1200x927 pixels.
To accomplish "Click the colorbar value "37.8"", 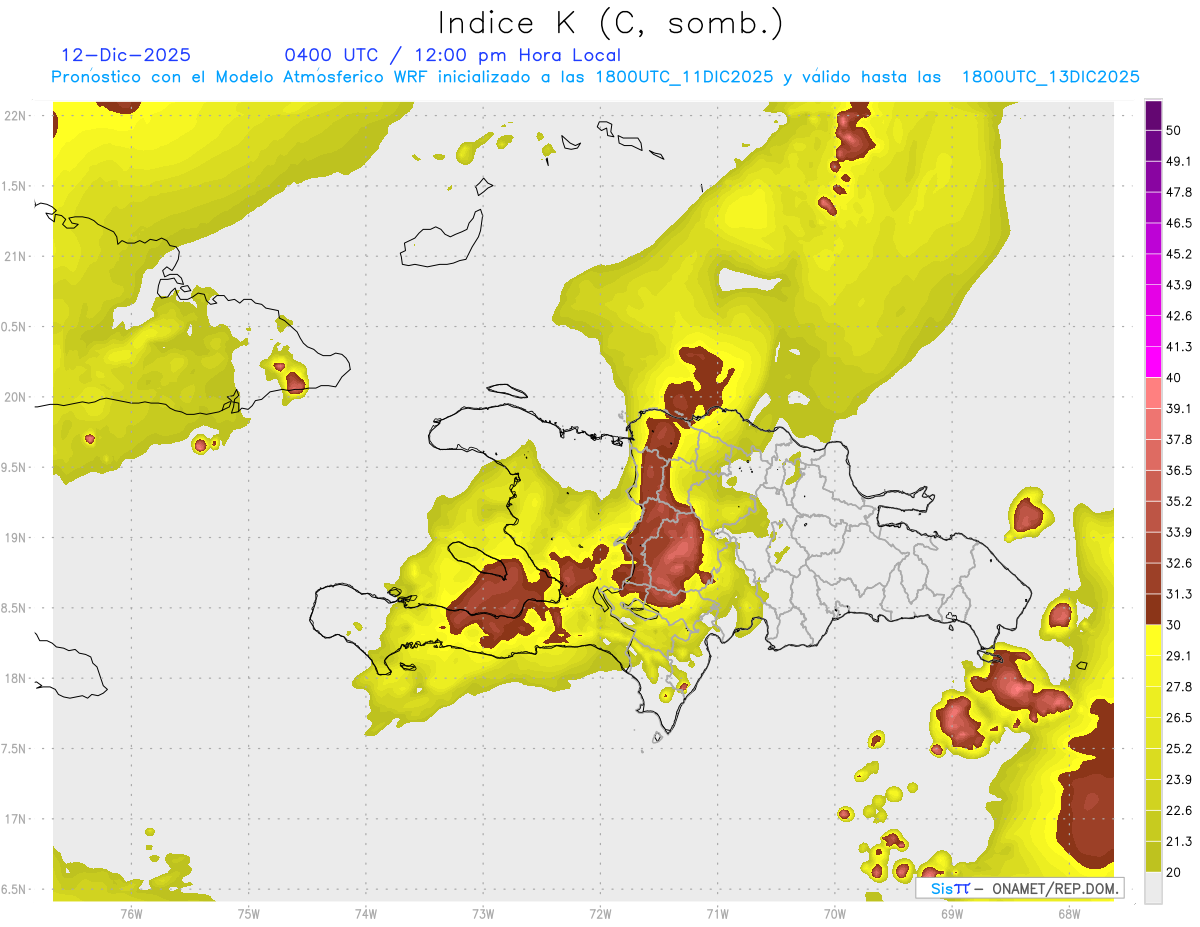I will tap(1179, 439).
